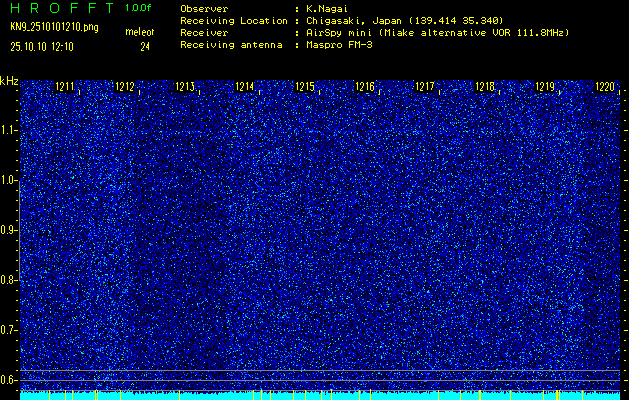
Task: Click the 1211 time marker
Action: [x=65, y=87]
